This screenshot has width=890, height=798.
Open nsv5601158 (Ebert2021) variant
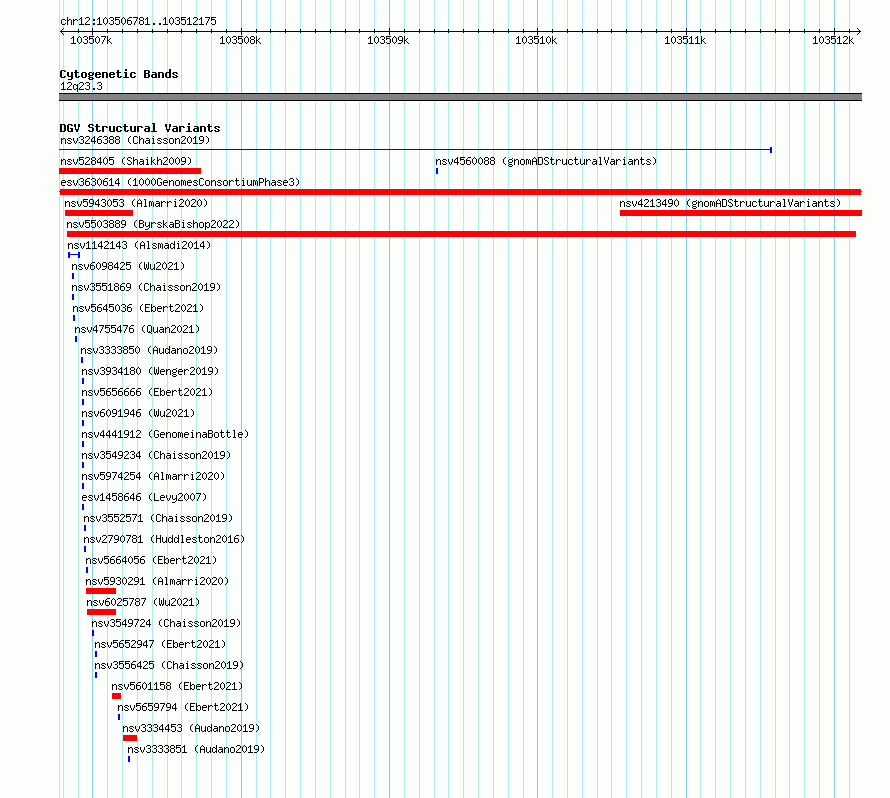coord(177,686)
